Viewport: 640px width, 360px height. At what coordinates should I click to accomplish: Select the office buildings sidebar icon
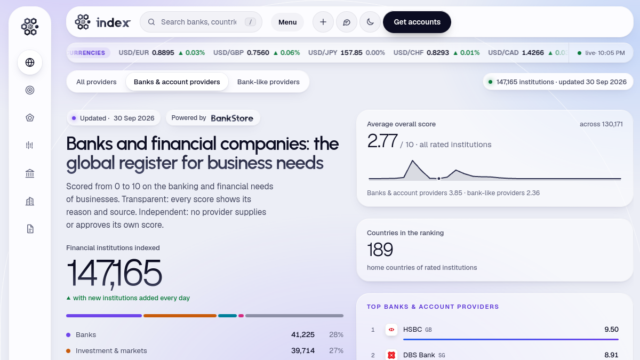tap(30, 201)
